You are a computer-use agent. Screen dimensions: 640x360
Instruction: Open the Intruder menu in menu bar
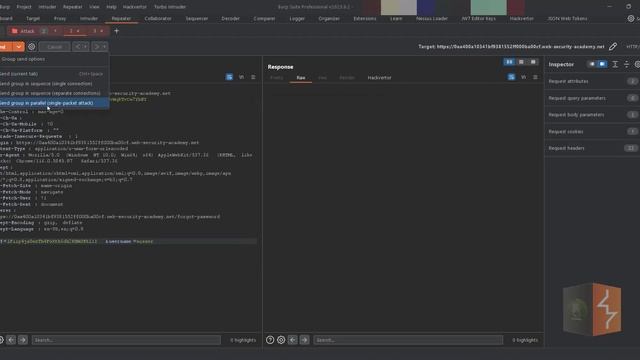tap(47, 7)
